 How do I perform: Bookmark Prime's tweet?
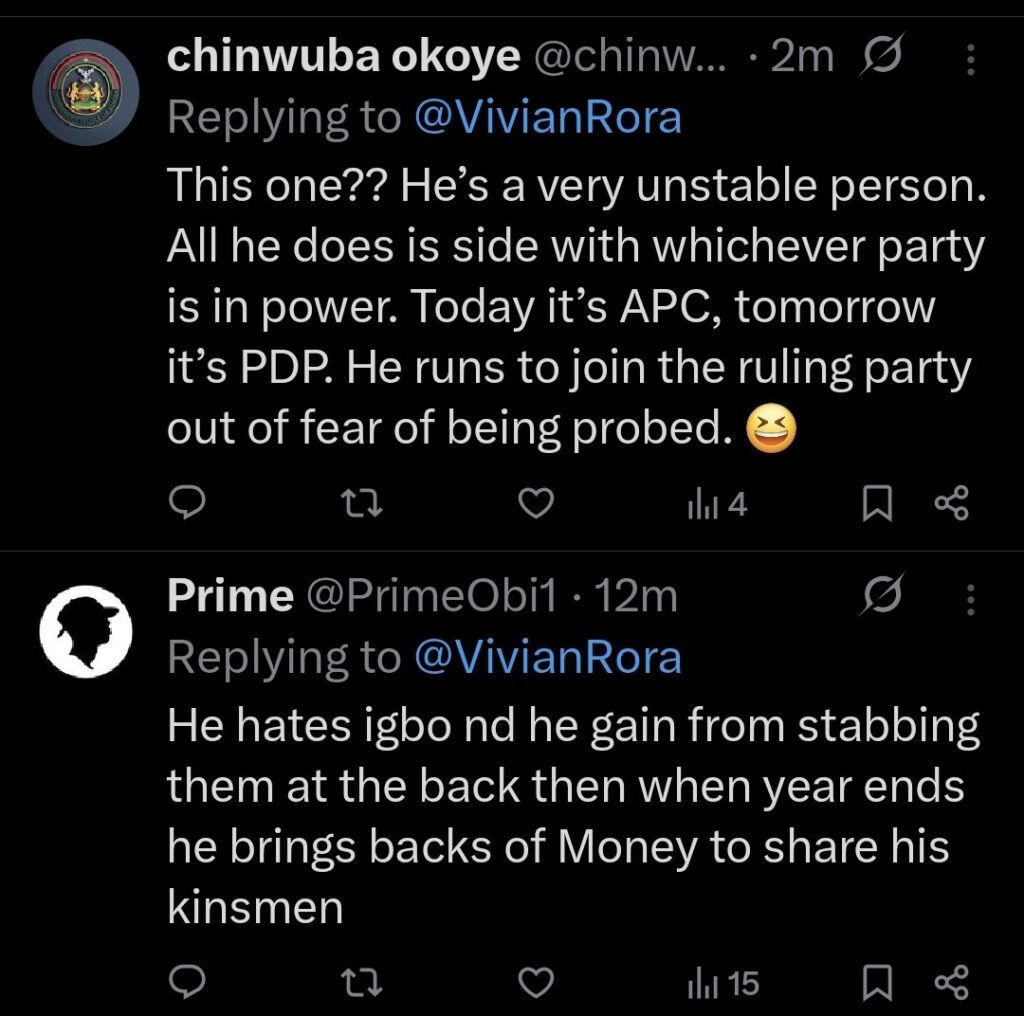coord(876,985)
